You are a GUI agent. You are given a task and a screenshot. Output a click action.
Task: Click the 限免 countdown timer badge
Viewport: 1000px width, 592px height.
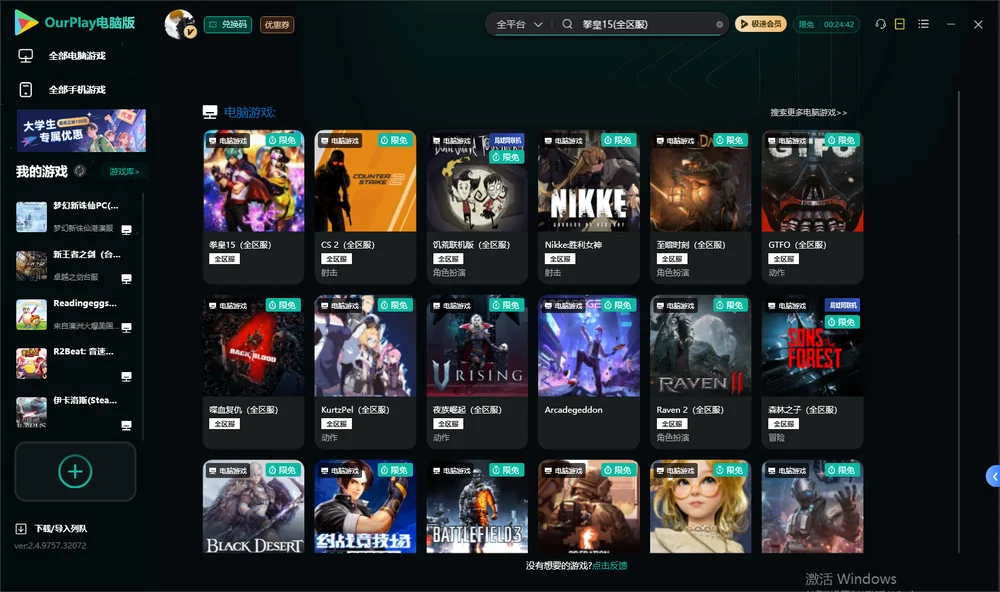click(x=826, y=24)
